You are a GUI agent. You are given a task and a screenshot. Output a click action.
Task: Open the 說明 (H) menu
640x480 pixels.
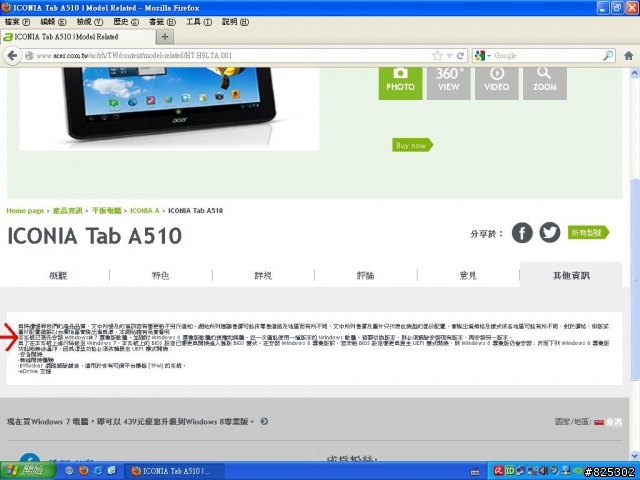point(235,22)
